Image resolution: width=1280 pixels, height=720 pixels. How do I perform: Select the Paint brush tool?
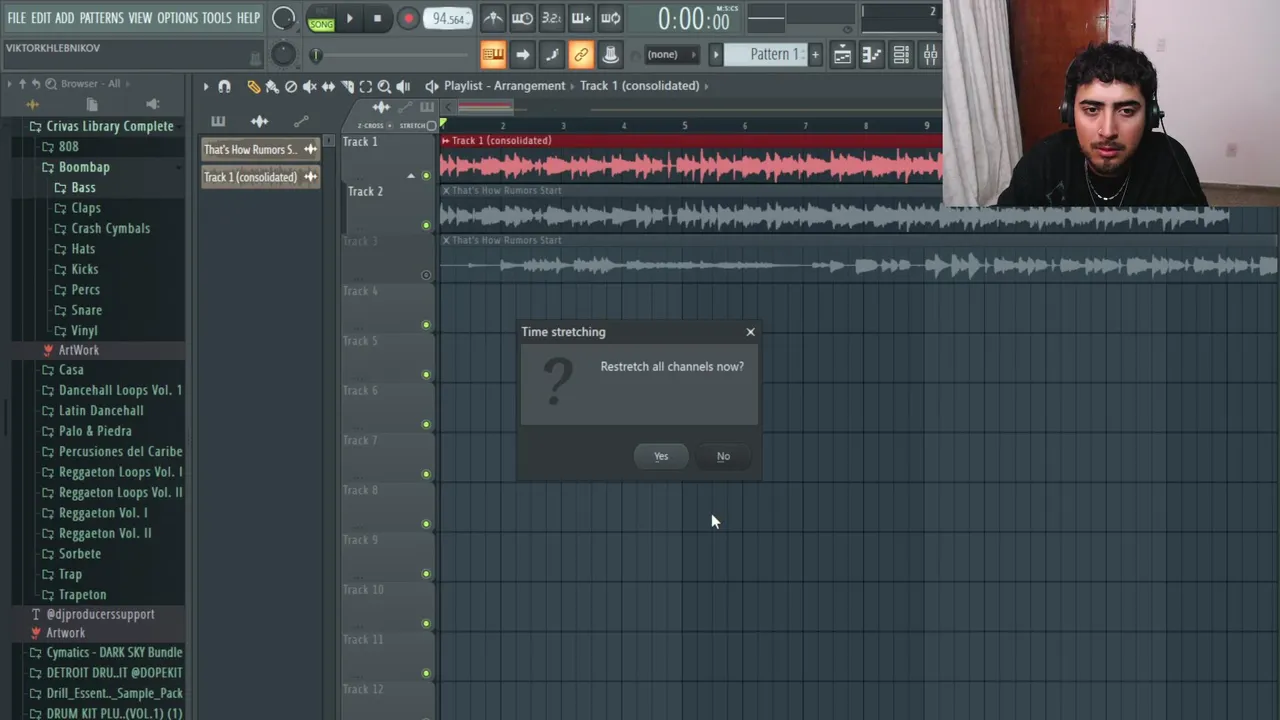coord(271,87)
